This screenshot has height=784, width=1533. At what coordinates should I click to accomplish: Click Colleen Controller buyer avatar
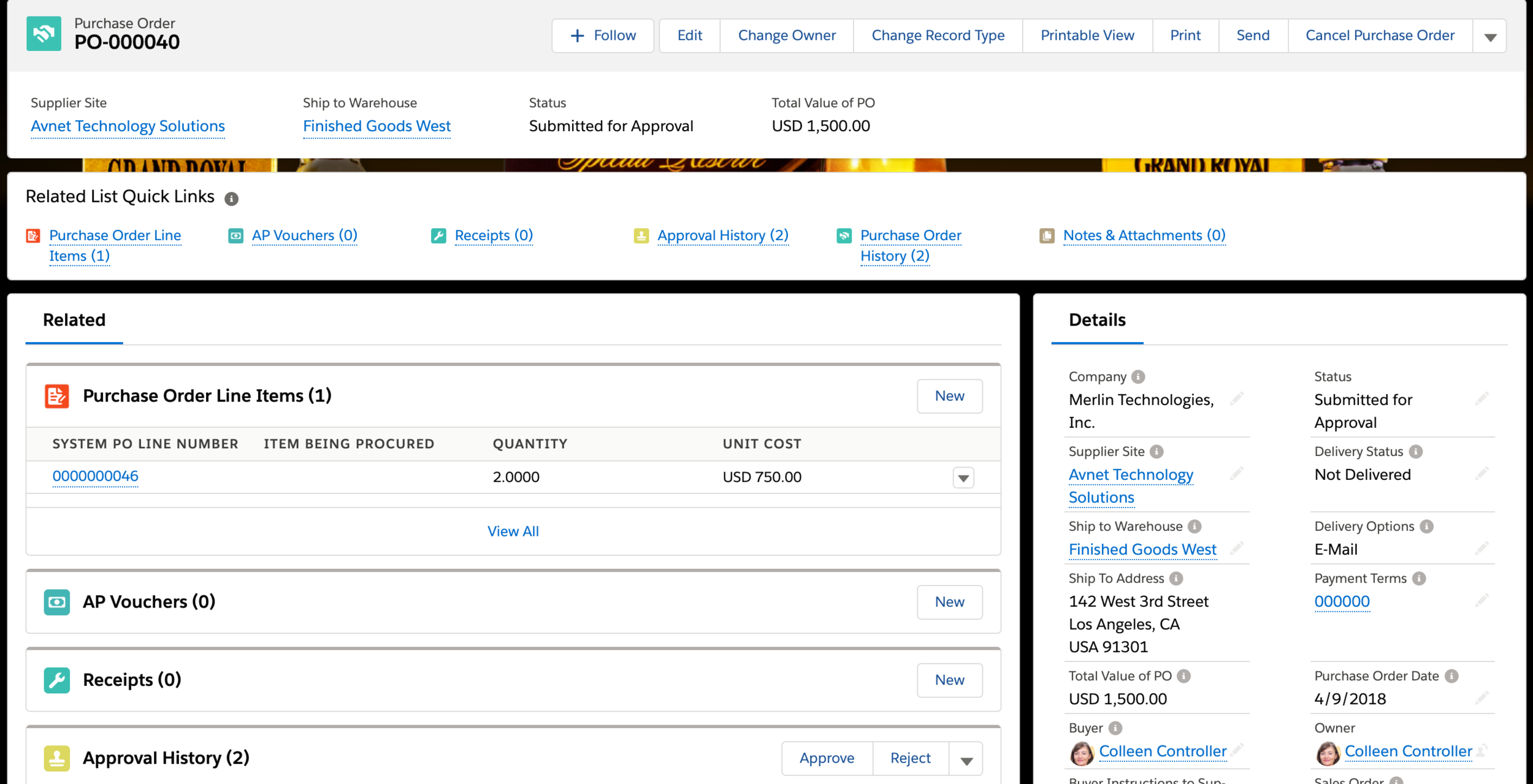click(1082, 753)
